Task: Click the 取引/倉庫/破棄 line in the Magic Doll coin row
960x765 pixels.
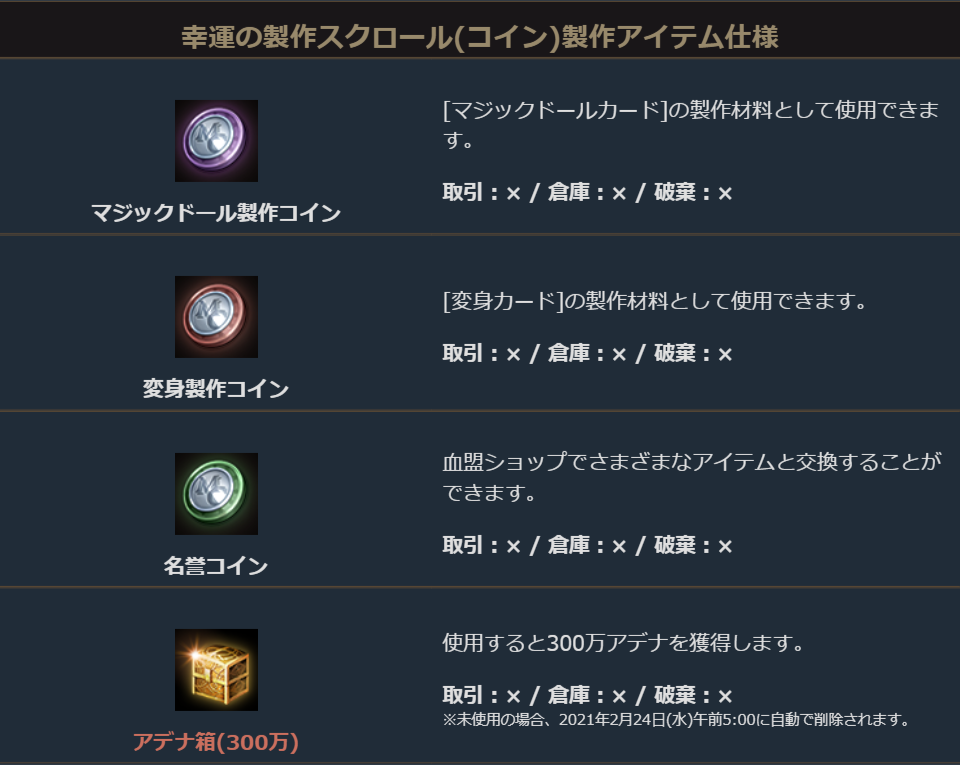Action: pos(588,193)
